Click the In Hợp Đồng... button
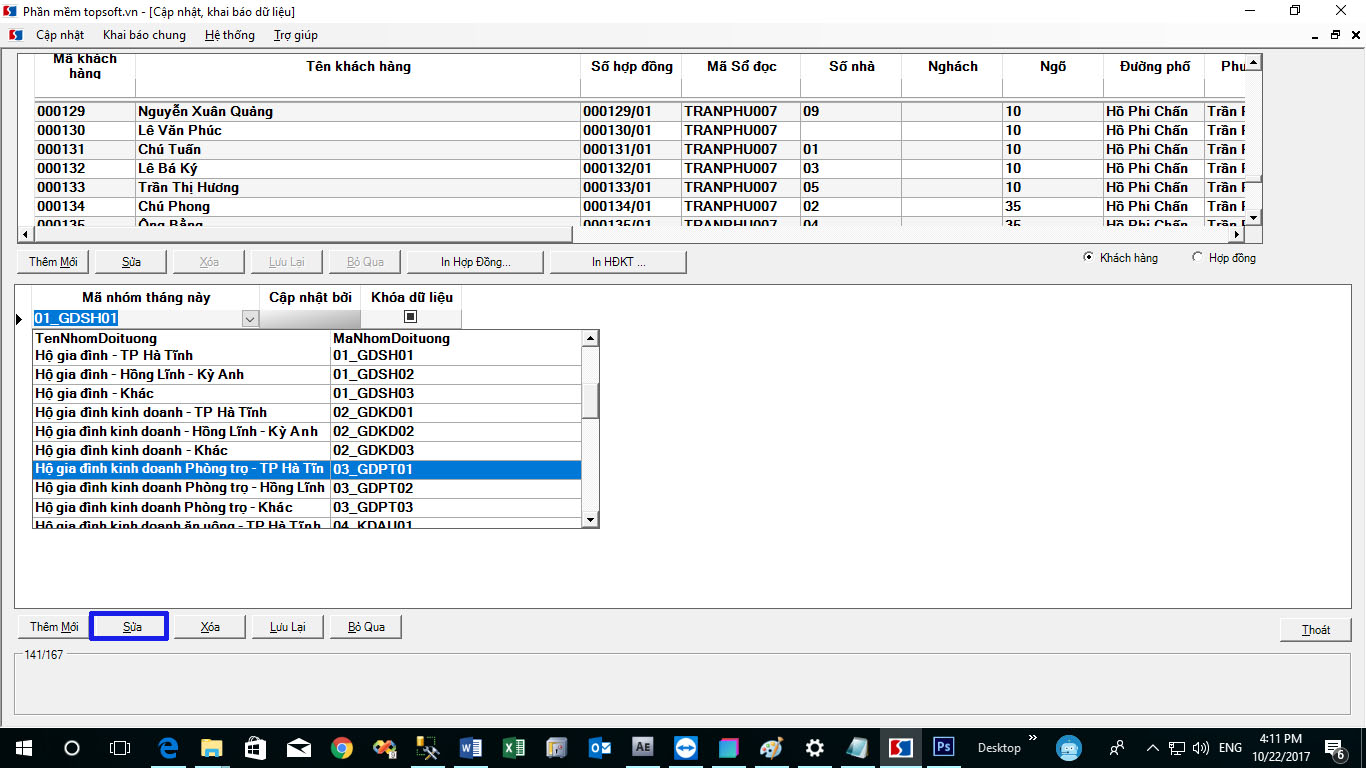 [475, 262]
